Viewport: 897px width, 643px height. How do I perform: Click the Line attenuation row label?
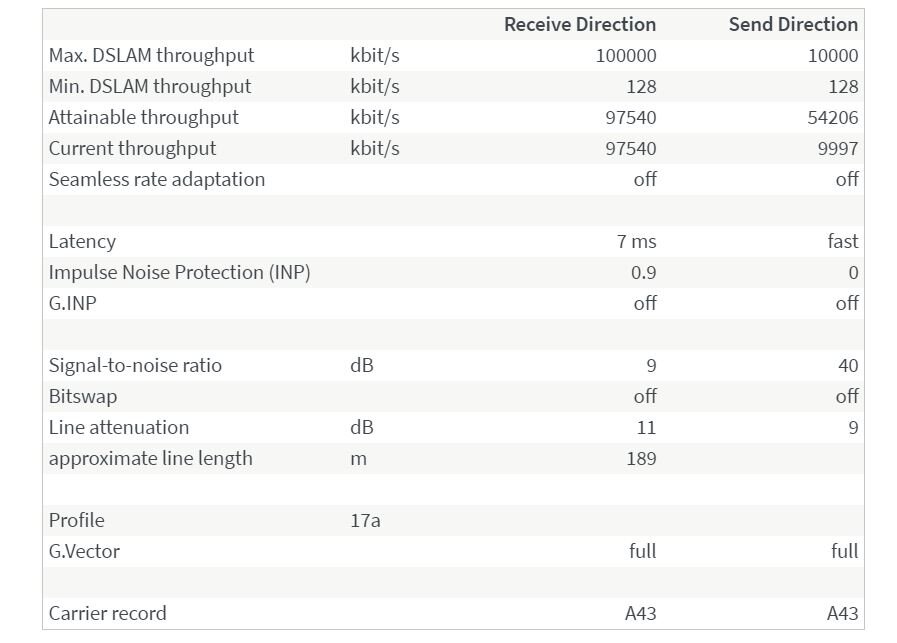(x=119, y=428)
